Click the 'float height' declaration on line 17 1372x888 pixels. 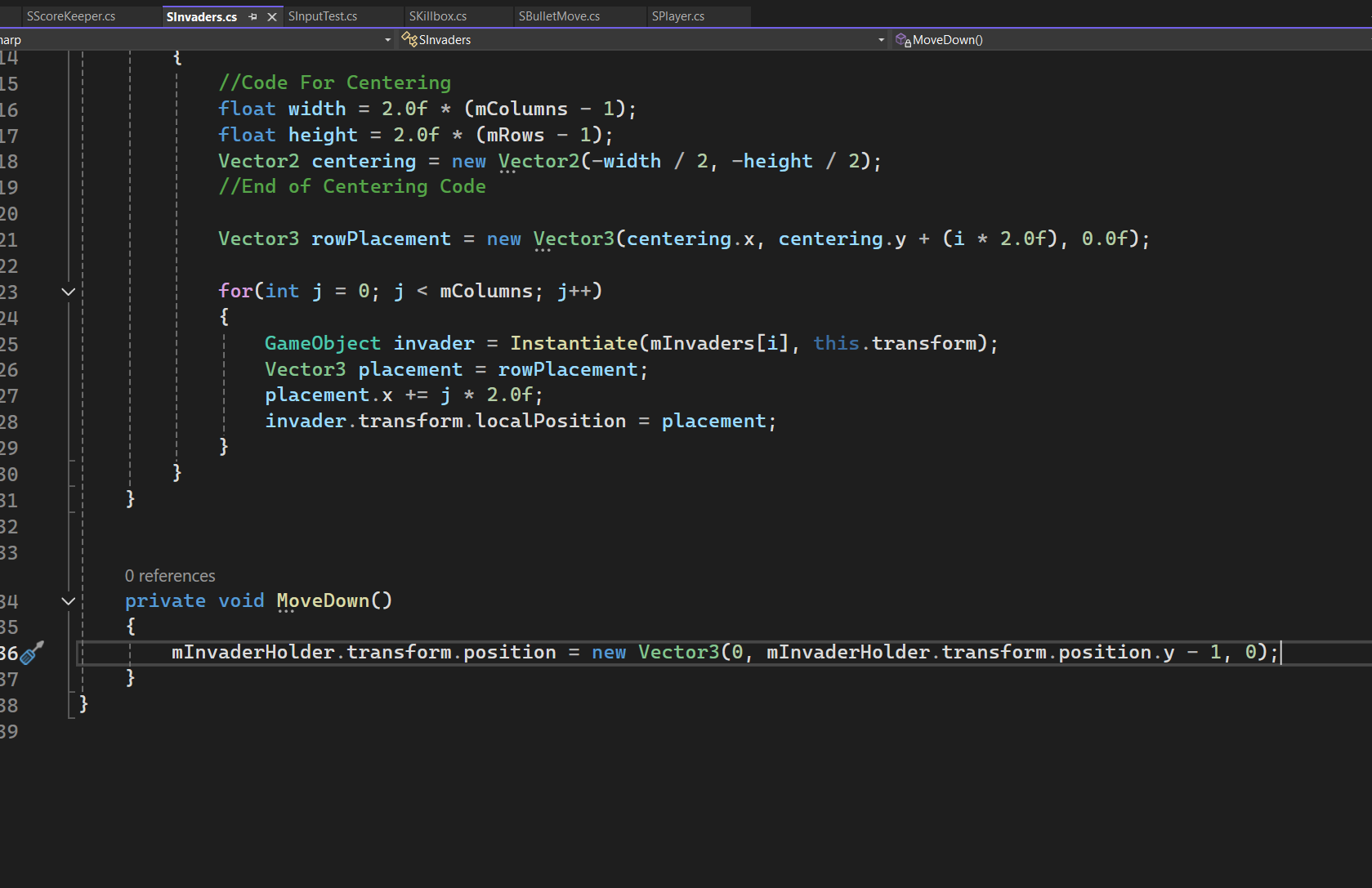click(288, 135)
